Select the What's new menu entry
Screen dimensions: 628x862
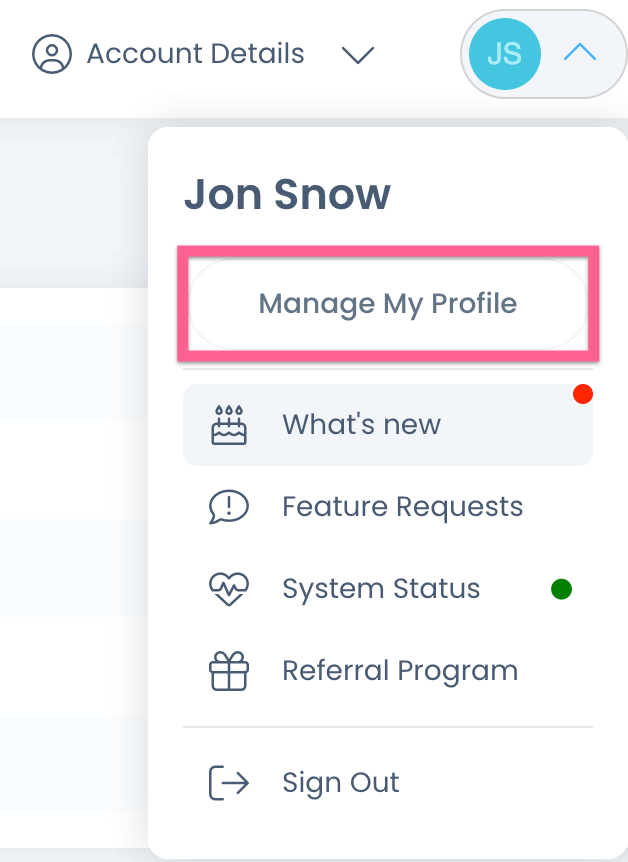click(361, 424)
